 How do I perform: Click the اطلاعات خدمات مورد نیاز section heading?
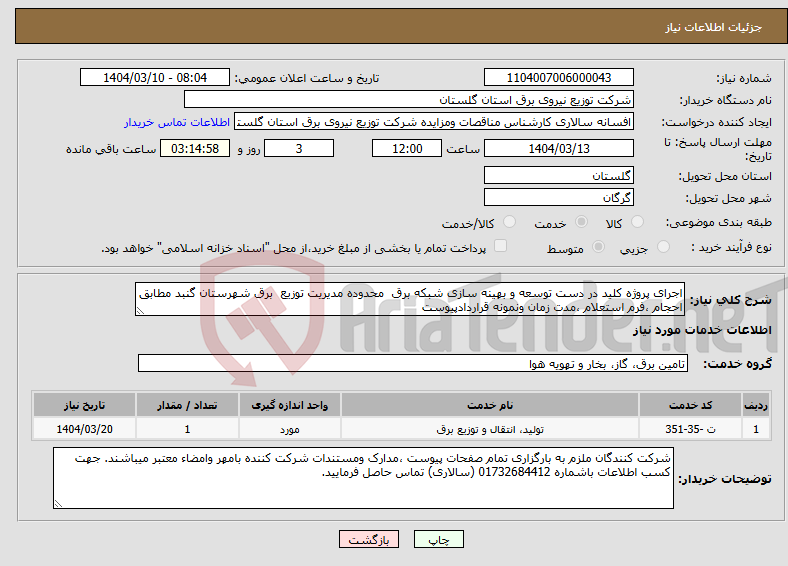point(702,330)
